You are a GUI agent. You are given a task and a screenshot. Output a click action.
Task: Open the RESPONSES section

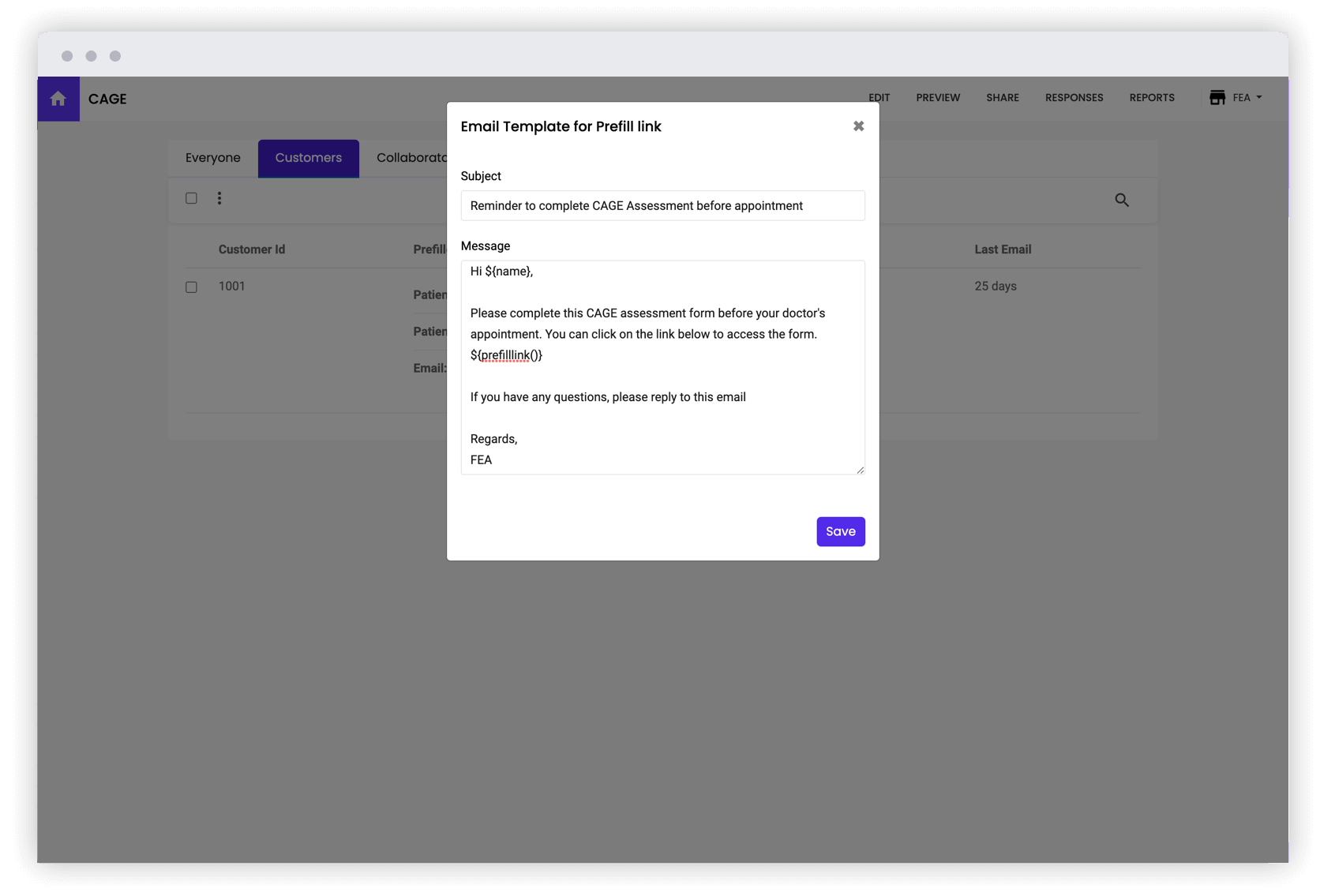tap(1074, 97)
